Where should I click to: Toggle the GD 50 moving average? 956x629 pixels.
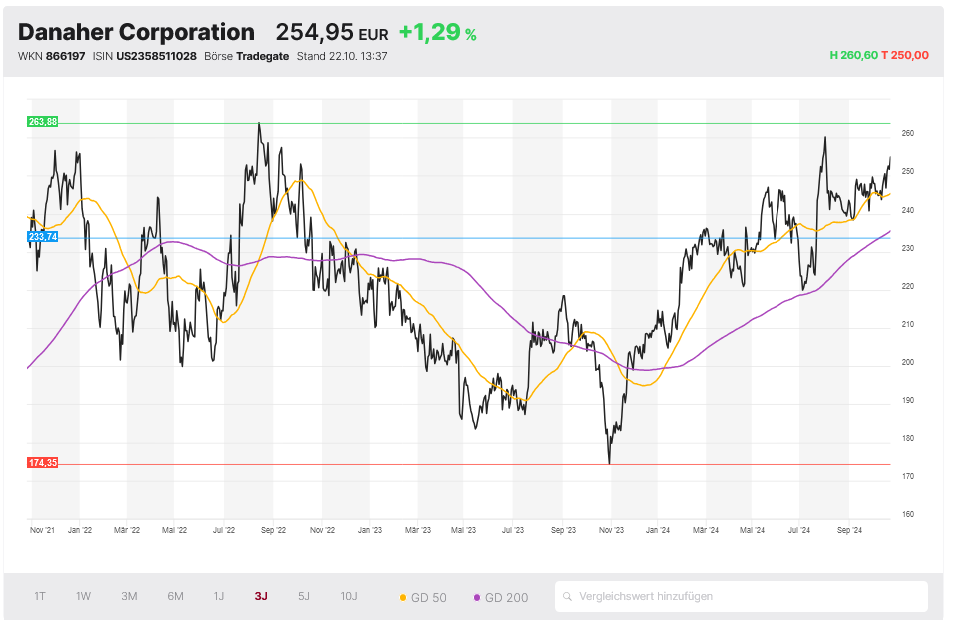point(423,598)
